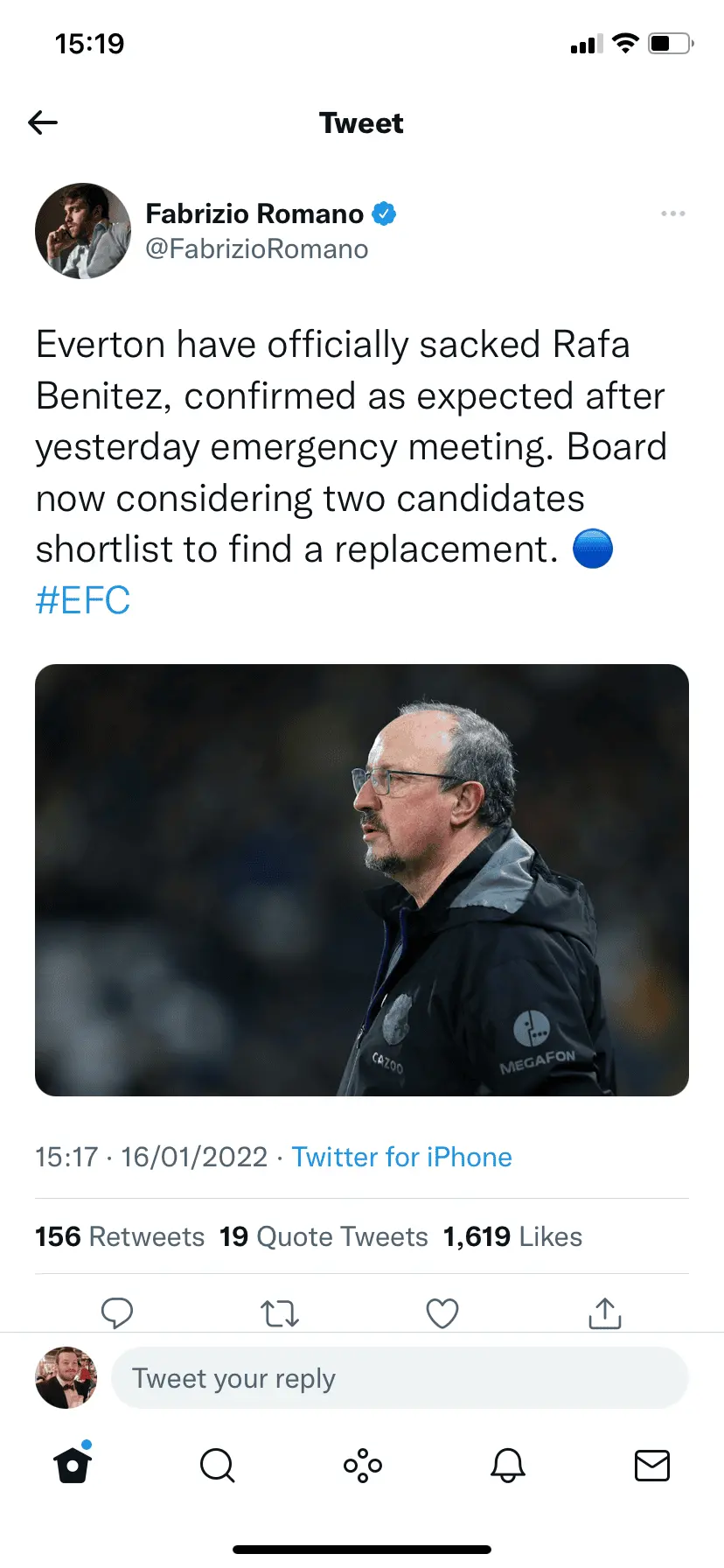Like the tweet with heart icon
This screenshot has height=1568, width=724.
click(442, 1312)
